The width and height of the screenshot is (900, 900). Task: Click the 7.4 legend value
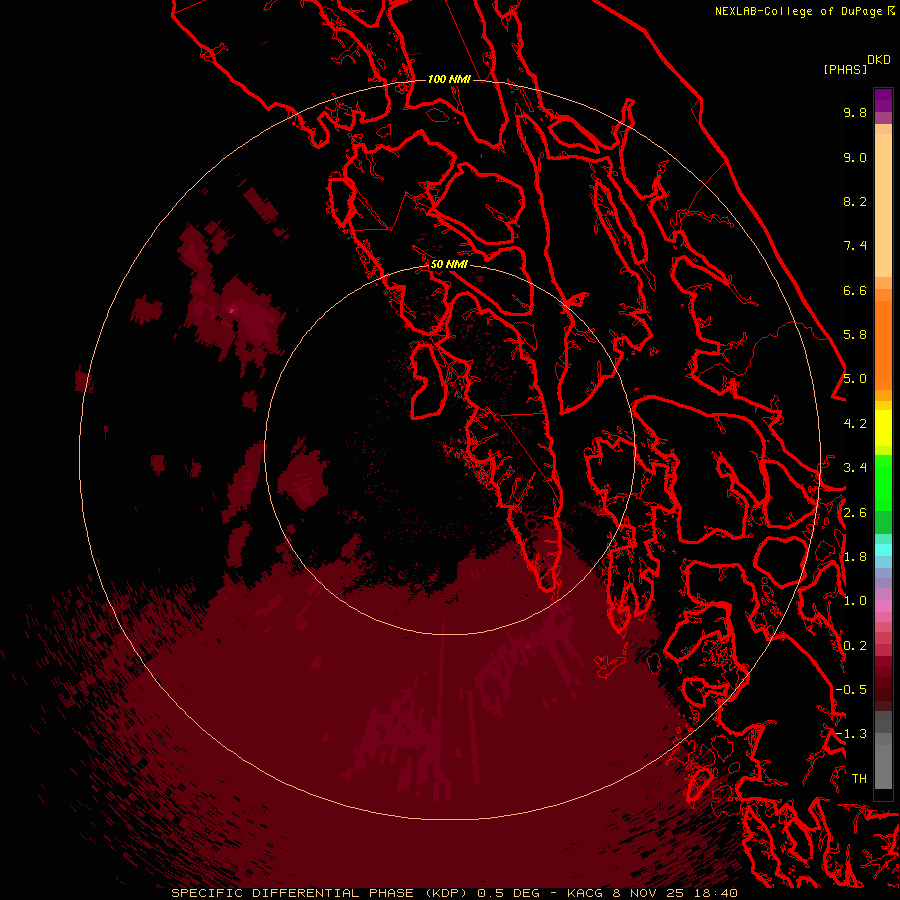click(x=855, y=246)
